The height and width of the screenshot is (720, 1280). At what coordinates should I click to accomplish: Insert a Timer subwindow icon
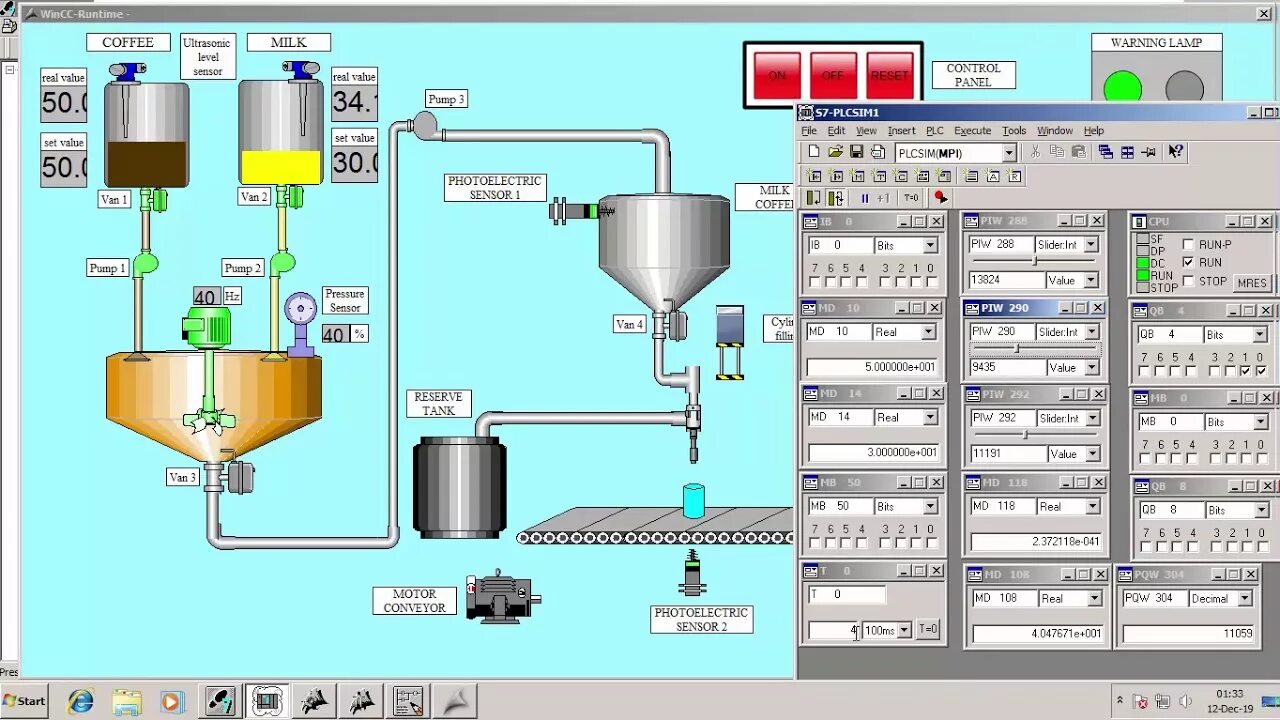(x=880, y=176)
